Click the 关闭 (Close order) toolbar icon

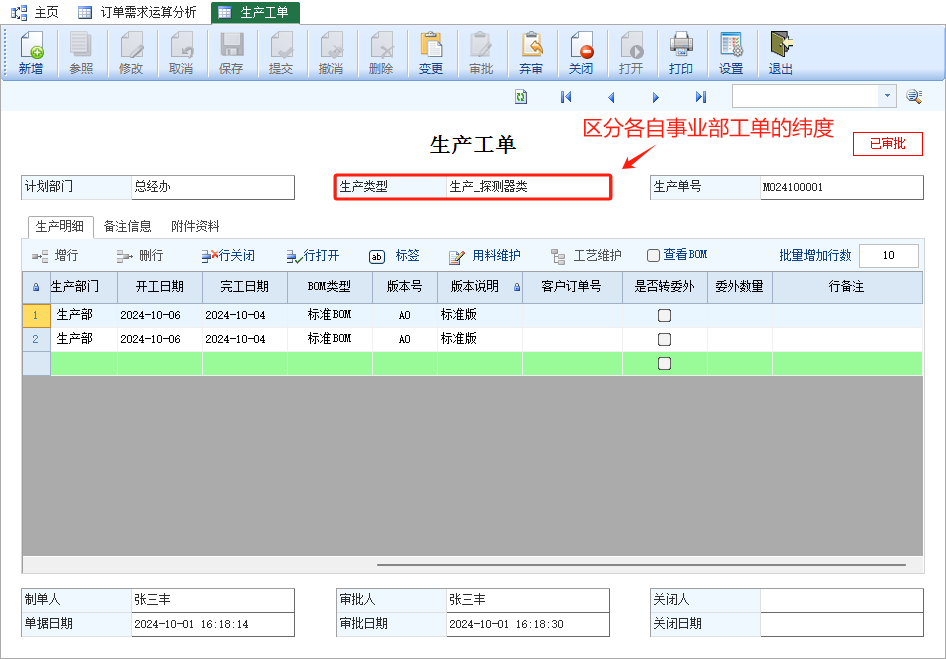point(581,53)
